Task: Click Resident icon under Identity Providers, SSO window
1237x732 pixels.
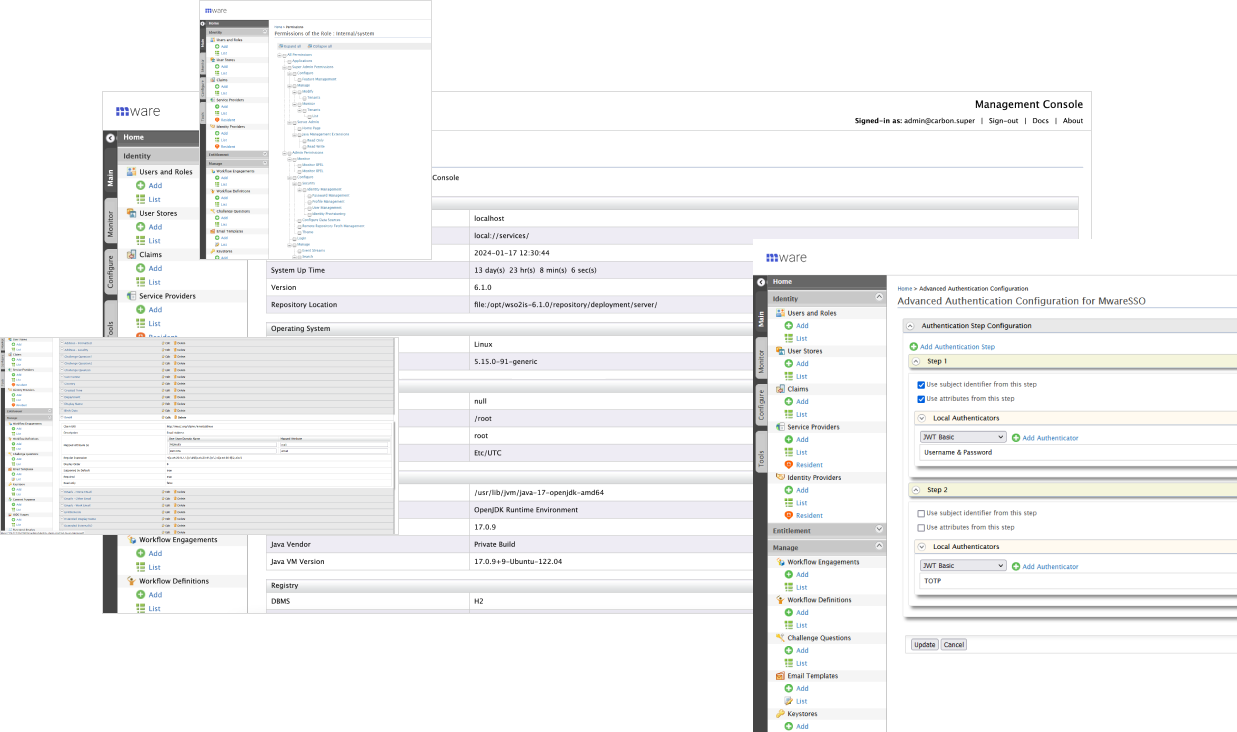Action: coord(789,515)
